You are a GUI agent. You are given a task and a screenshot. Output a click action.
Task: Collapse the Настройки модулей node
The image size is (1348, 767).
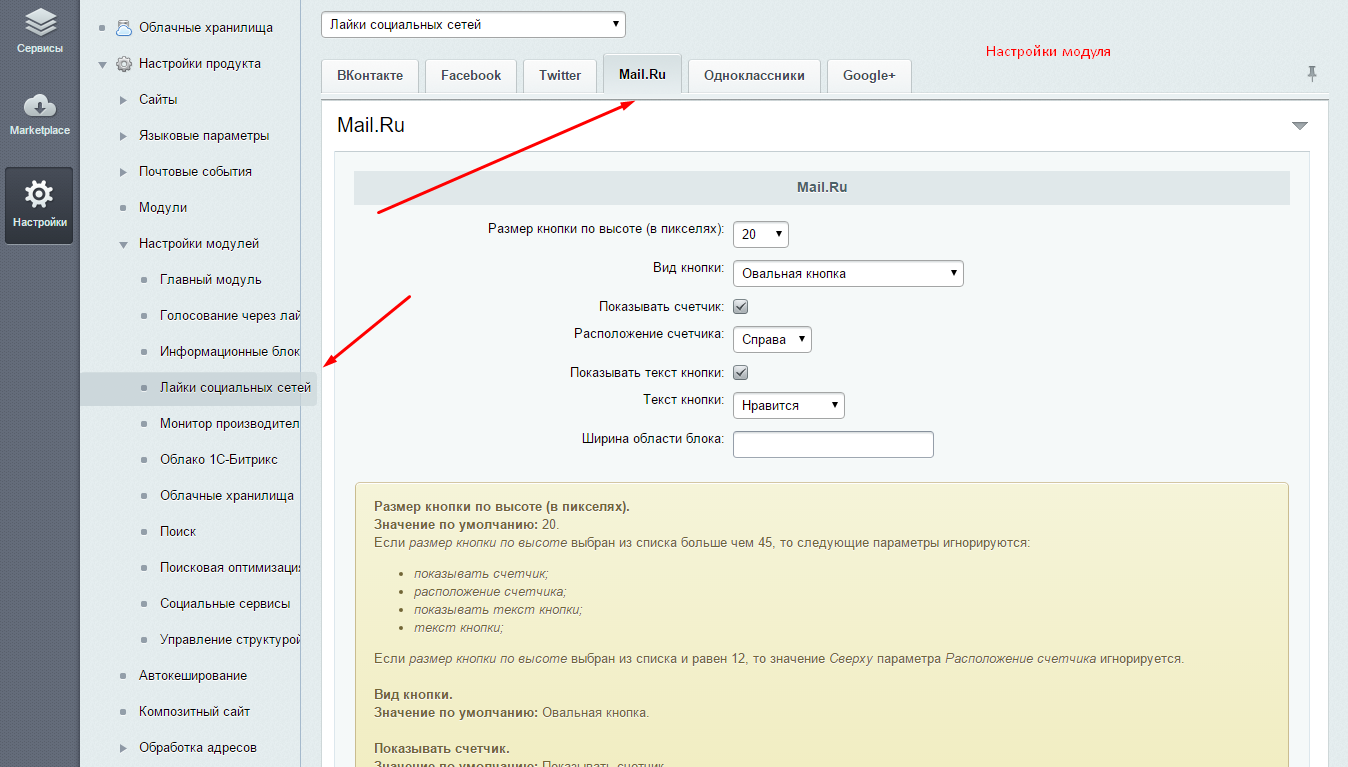pyautogui.click(x=123, y=244)
